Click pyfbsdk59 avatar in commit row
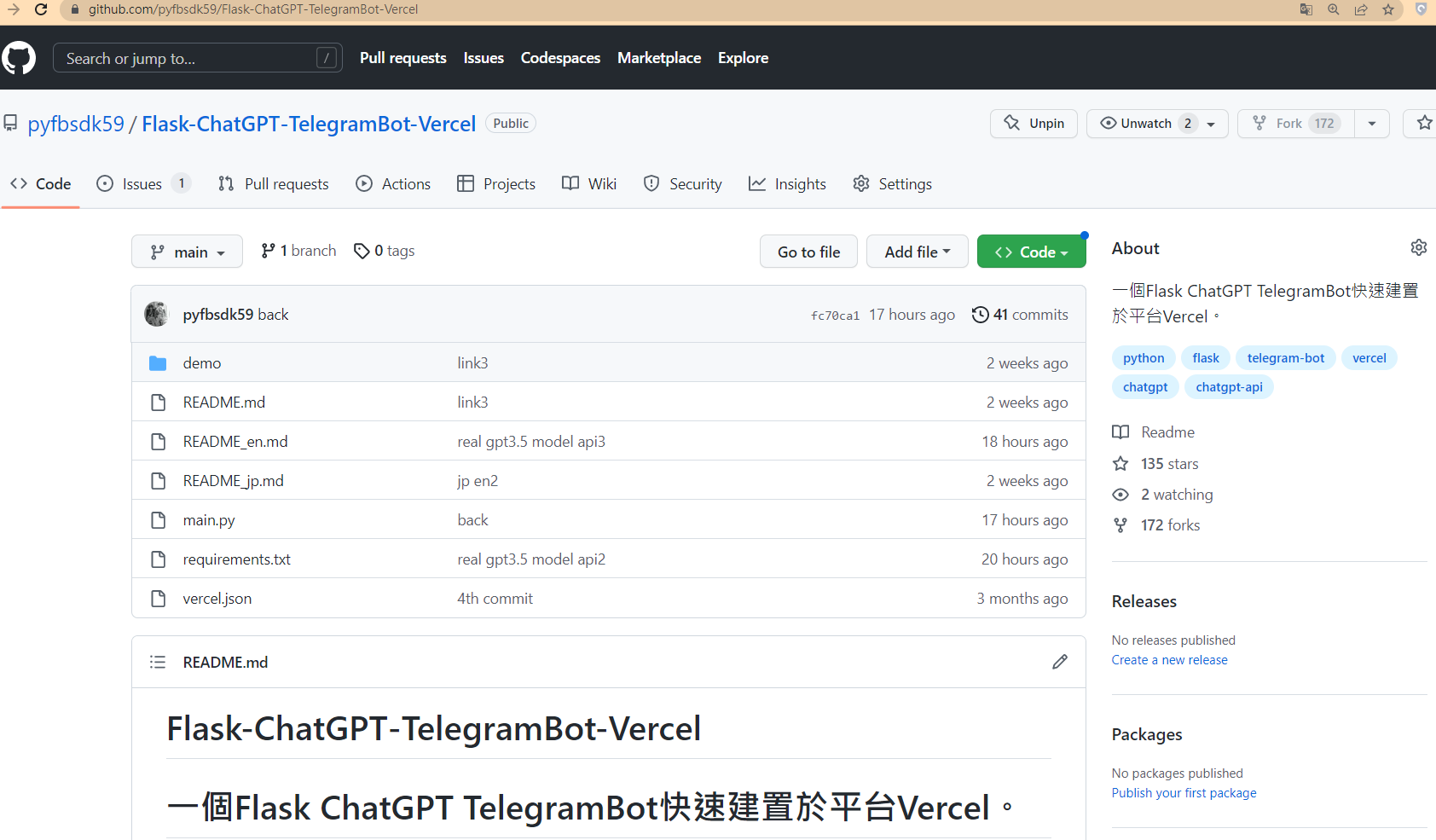The height and width of the screenshot is (840, 1436). [156, 314]
